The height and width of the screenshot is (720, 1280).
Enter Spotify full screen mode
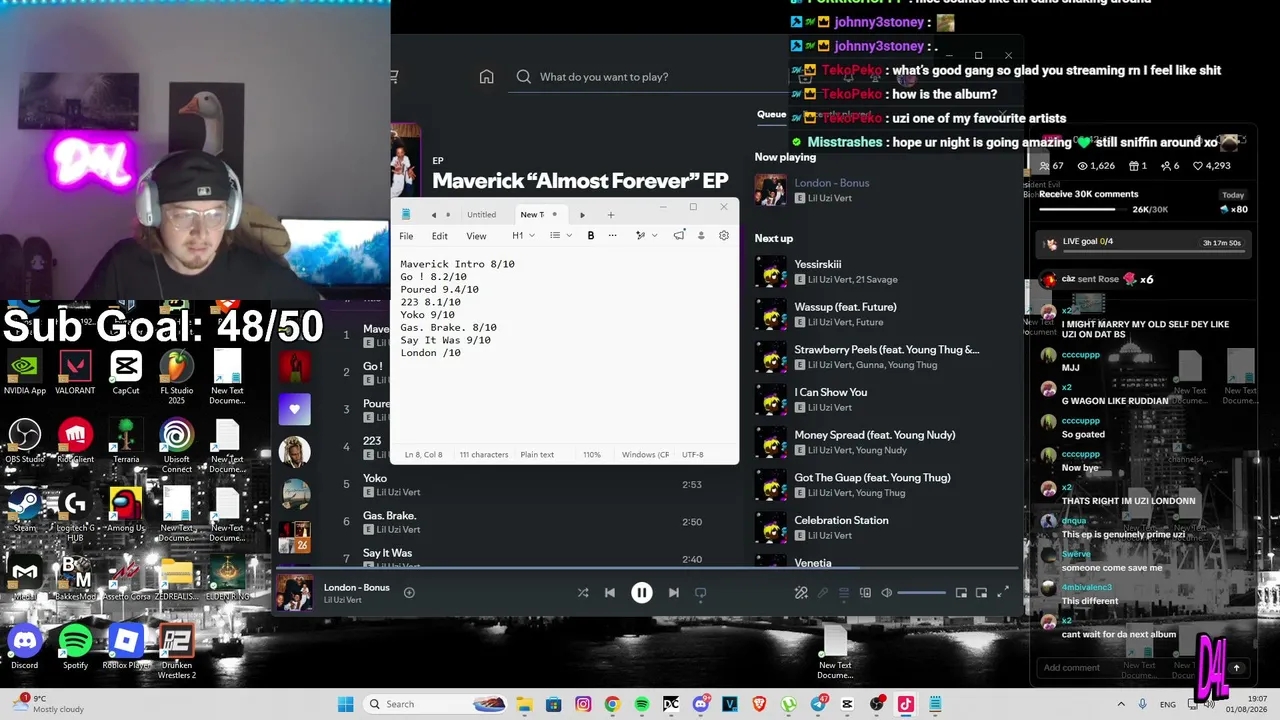point(1003,593)
